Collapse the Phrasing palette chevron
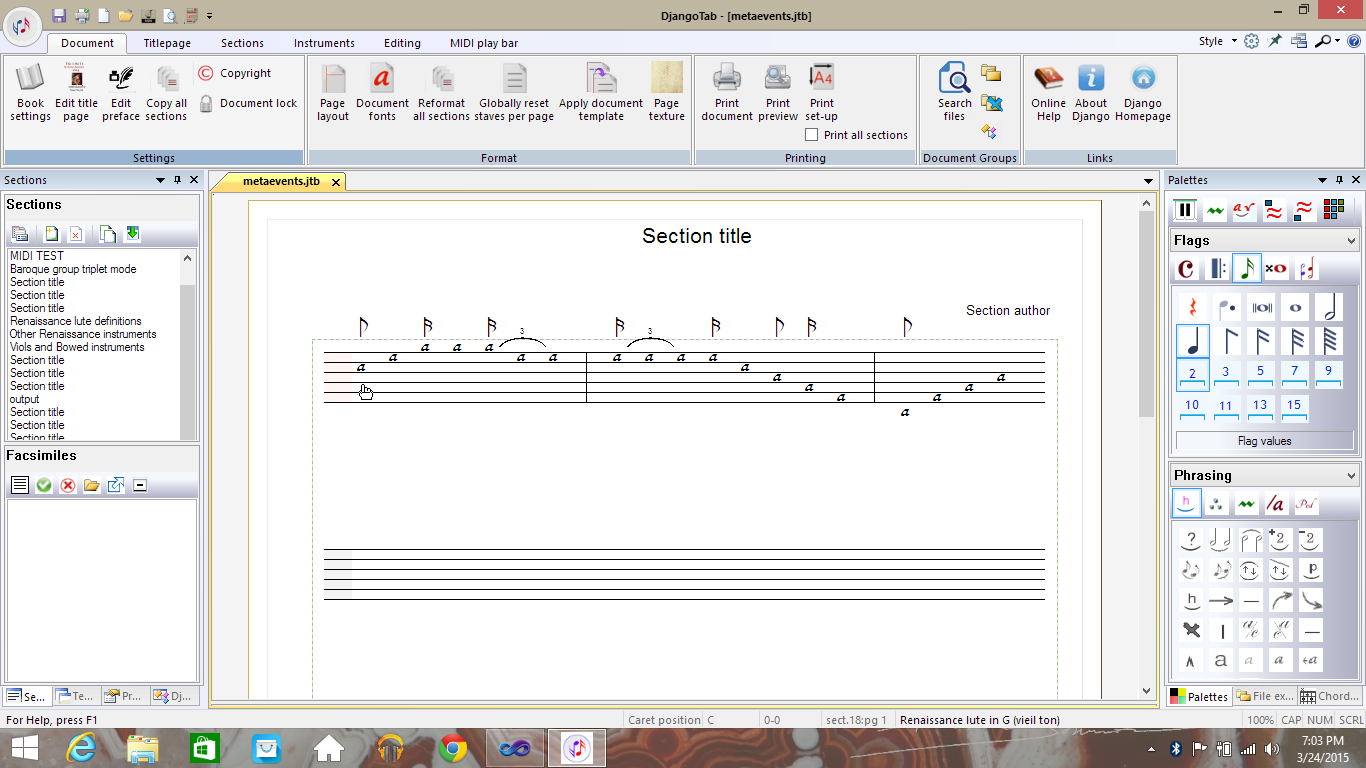The width and height of the screenshot is (1366, 768). (x=1351, y=476)
